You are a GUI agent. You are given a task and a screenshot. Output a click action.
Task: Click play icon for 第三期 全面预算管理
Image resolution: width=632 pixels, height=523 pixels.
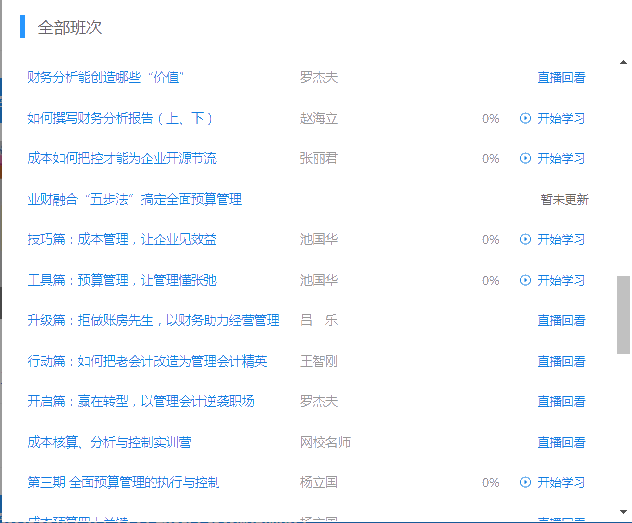(x=525, y=482)
